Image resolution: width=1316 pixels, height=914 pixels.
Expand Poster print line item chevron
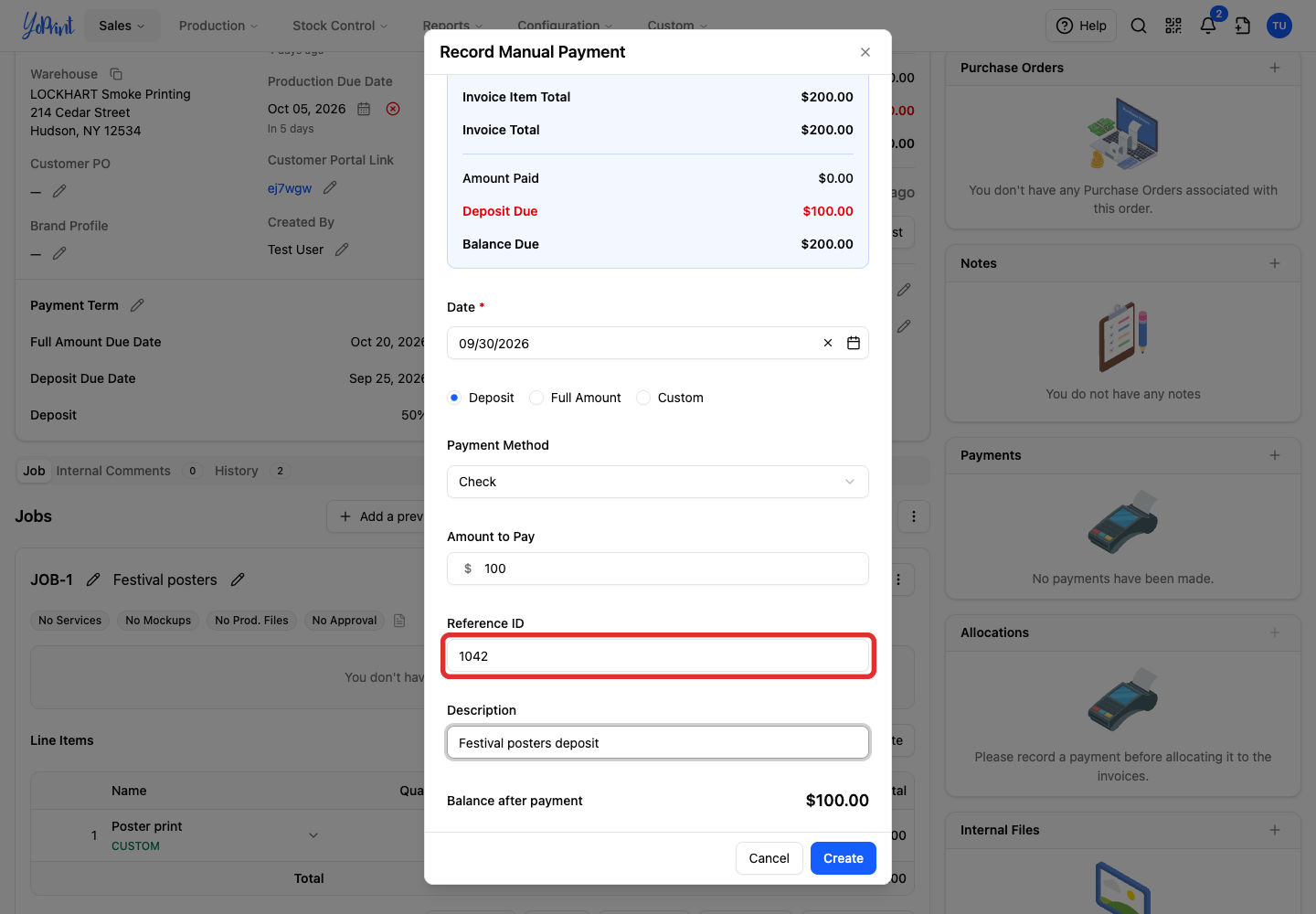coord(313,835)
